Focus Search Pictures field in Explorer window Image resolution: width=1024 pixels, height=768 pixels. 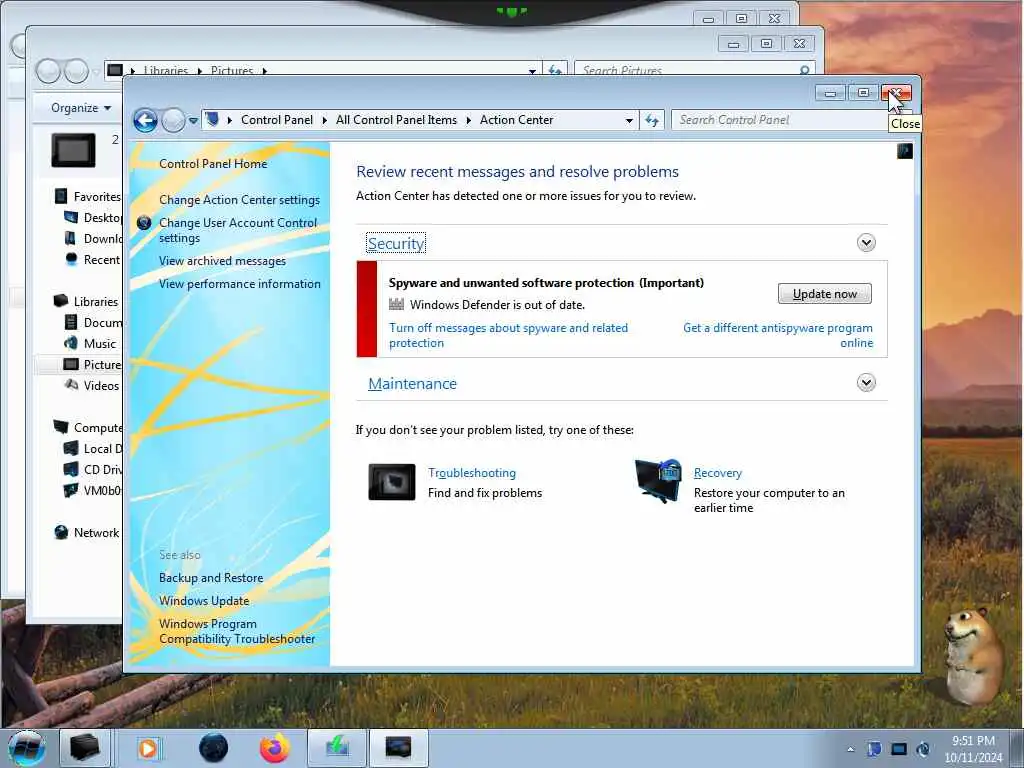(x=695, y=69)
